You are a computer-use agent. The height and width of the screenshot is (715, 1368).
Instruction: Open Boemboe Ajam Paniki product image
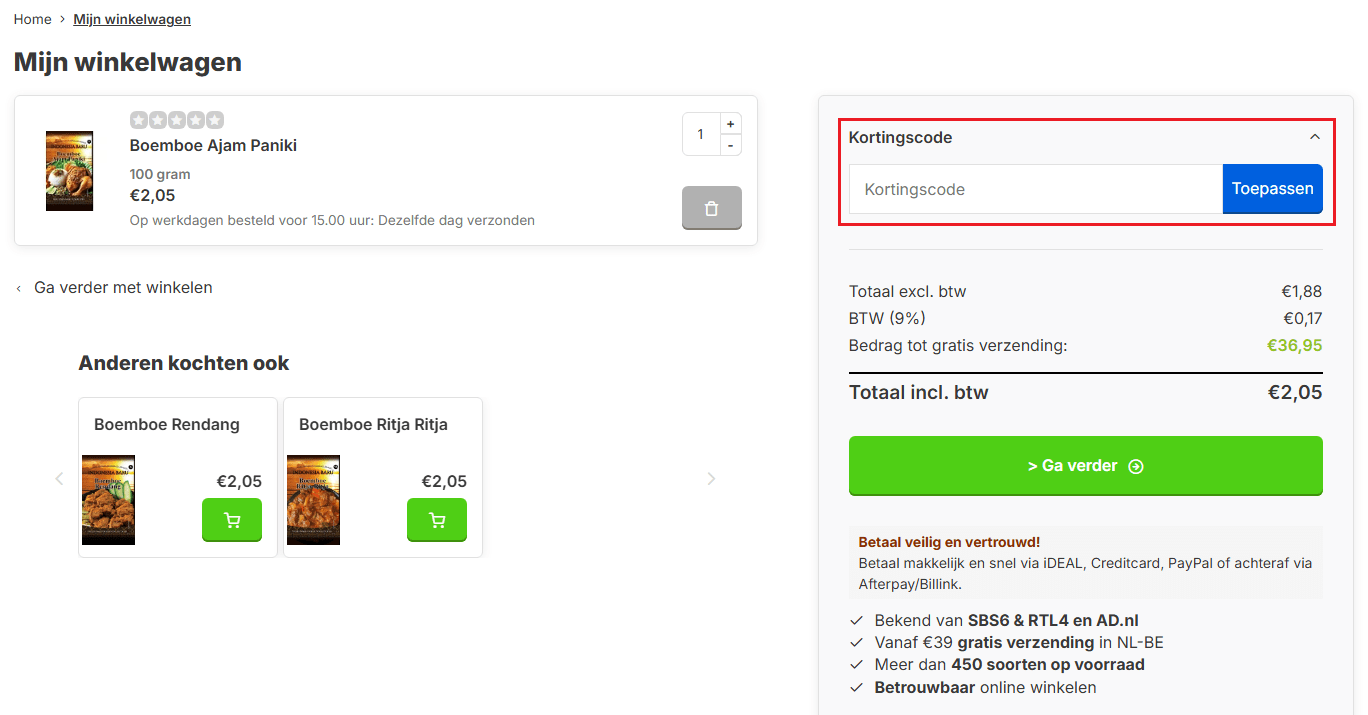tap(69, 170)
